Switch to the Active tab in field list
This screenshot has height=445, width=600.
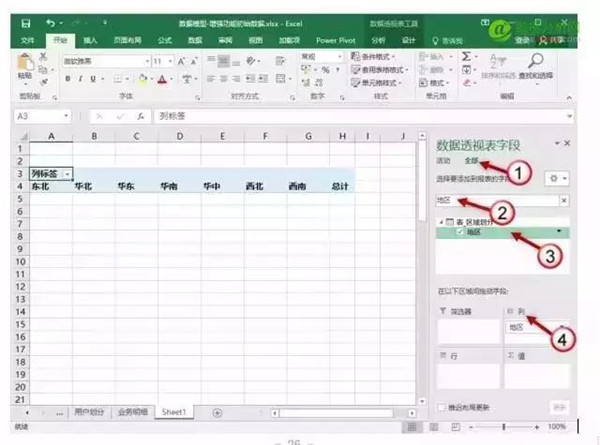pos(443,161)
